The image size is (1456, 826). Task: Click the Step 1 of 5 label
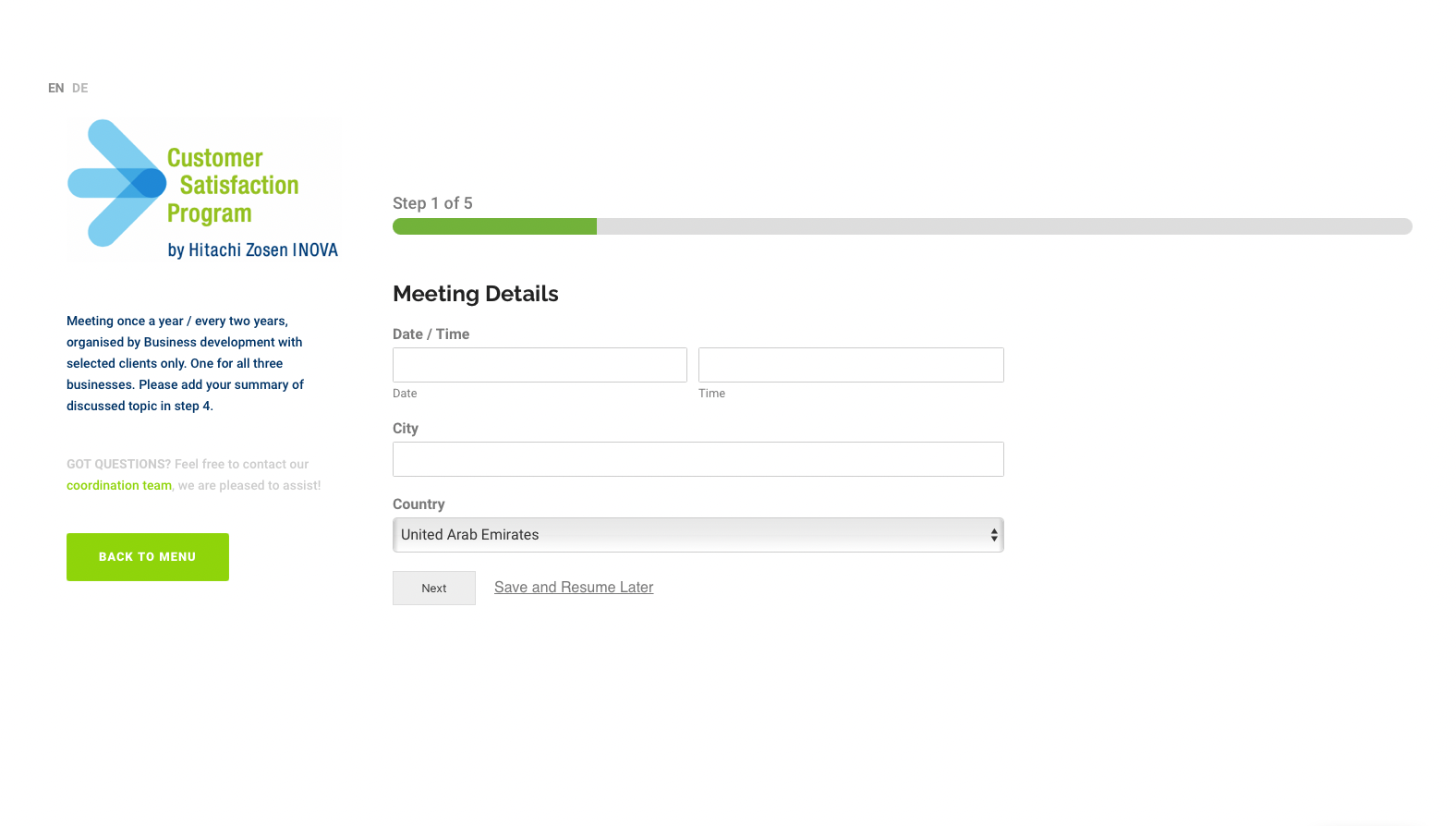coord(432,203)
